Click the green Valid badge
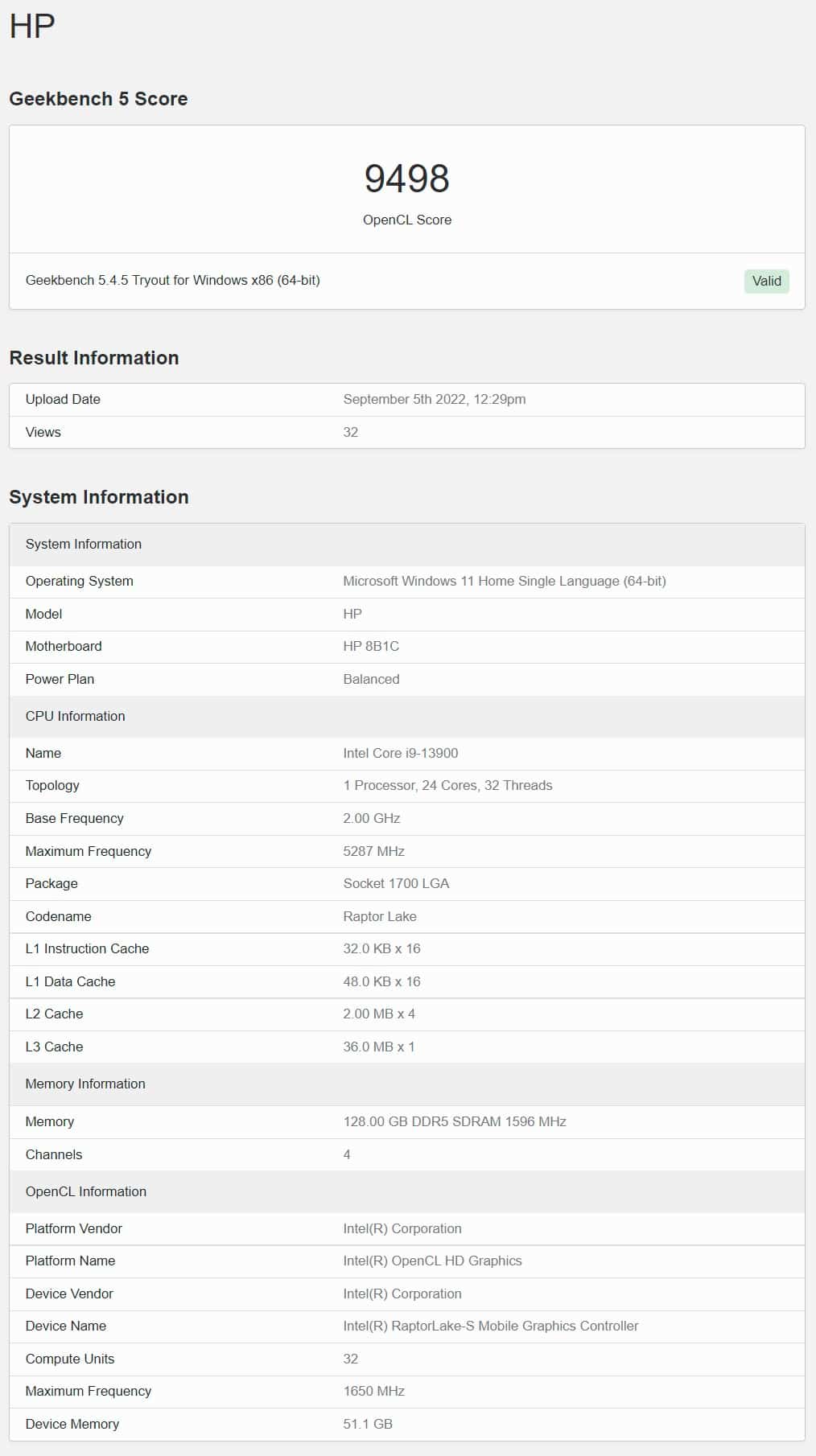Screen dimensions: 816x1456 [x=766, y=281]
